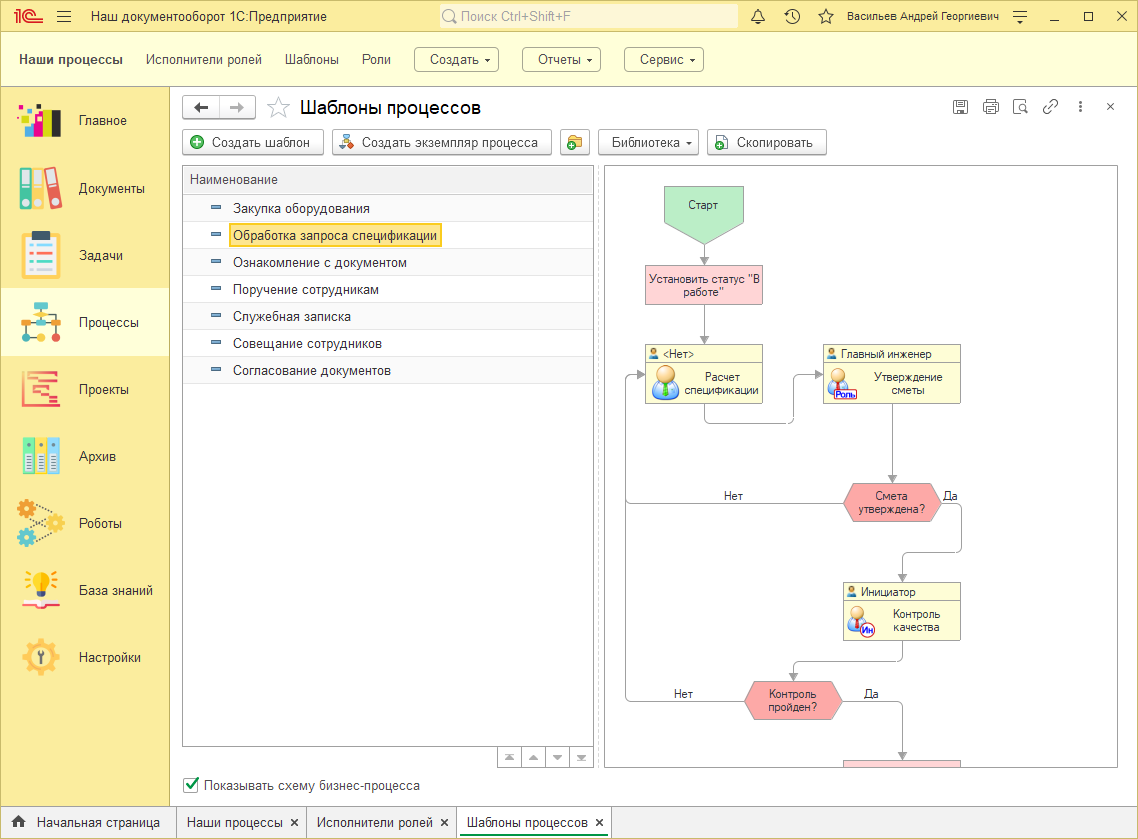Viewport: 1138px width, 839px height.
Task: Save form with diskette icon
Action: (960, 107)
